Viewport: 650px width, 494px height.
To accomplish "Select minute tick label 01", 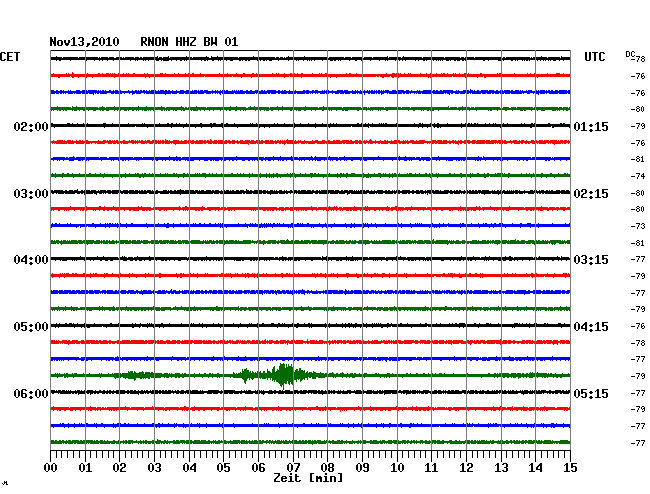I will [85, 468].
